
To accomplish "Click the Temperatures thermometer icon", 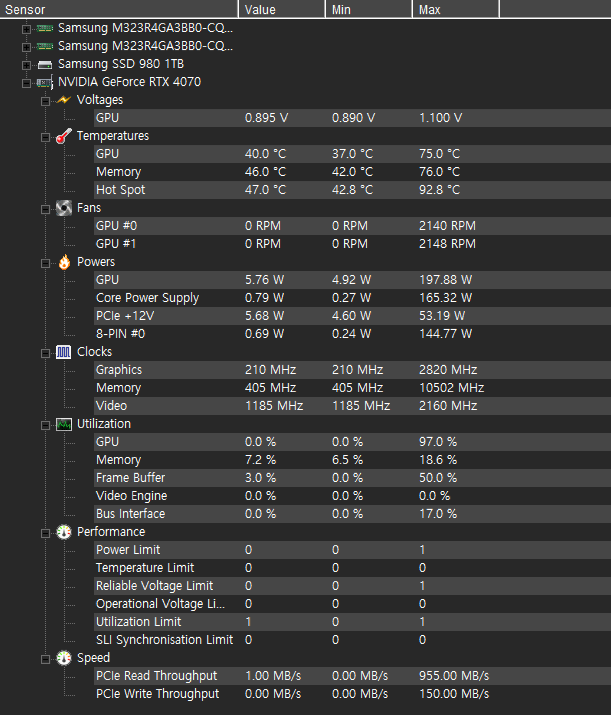I will point(64,136).
